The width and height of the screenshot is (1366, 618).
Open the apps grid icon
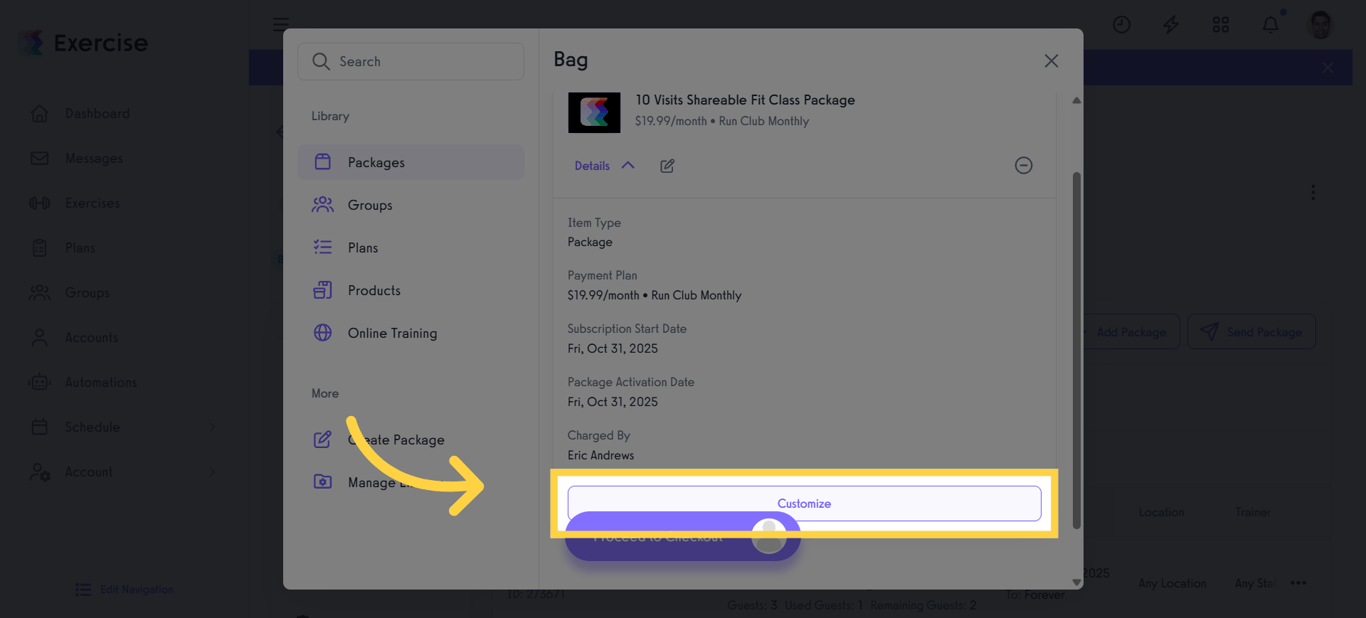1220,24
